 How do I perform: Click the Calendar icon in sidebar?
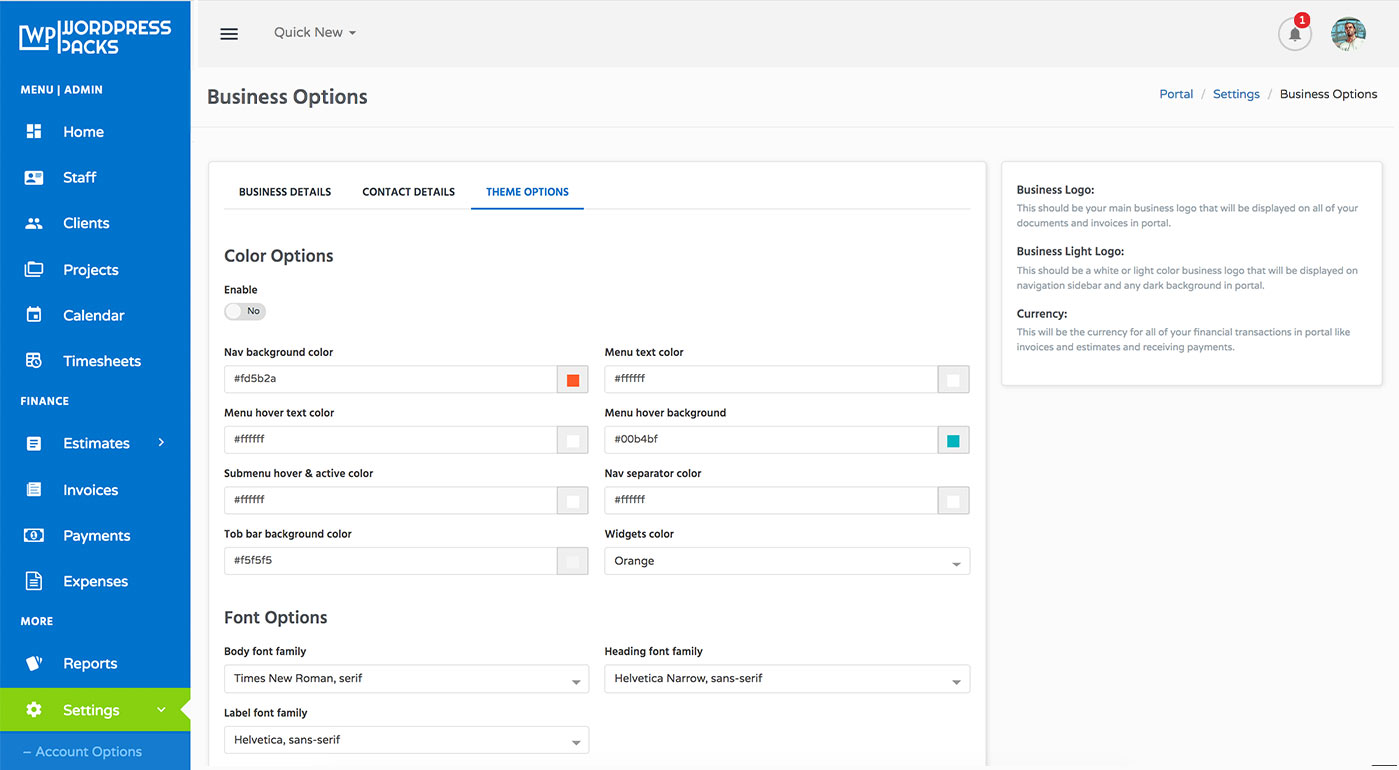pos(34,315)
